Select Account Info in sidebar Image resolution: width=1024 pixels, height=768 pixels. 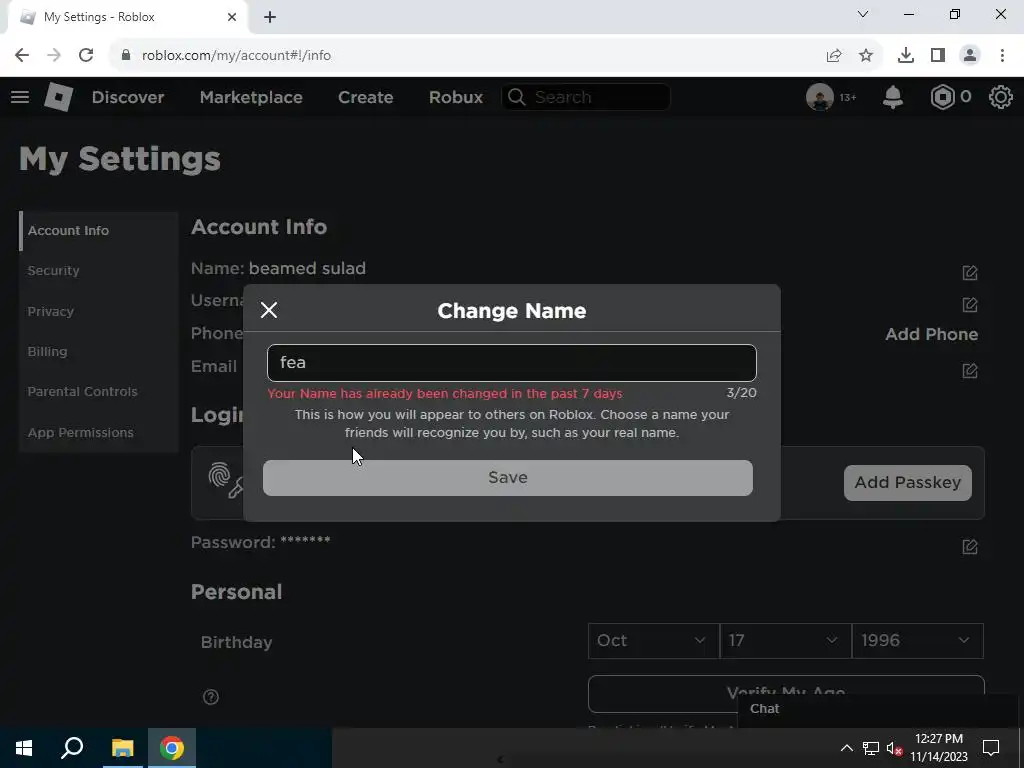pos(99,231)
